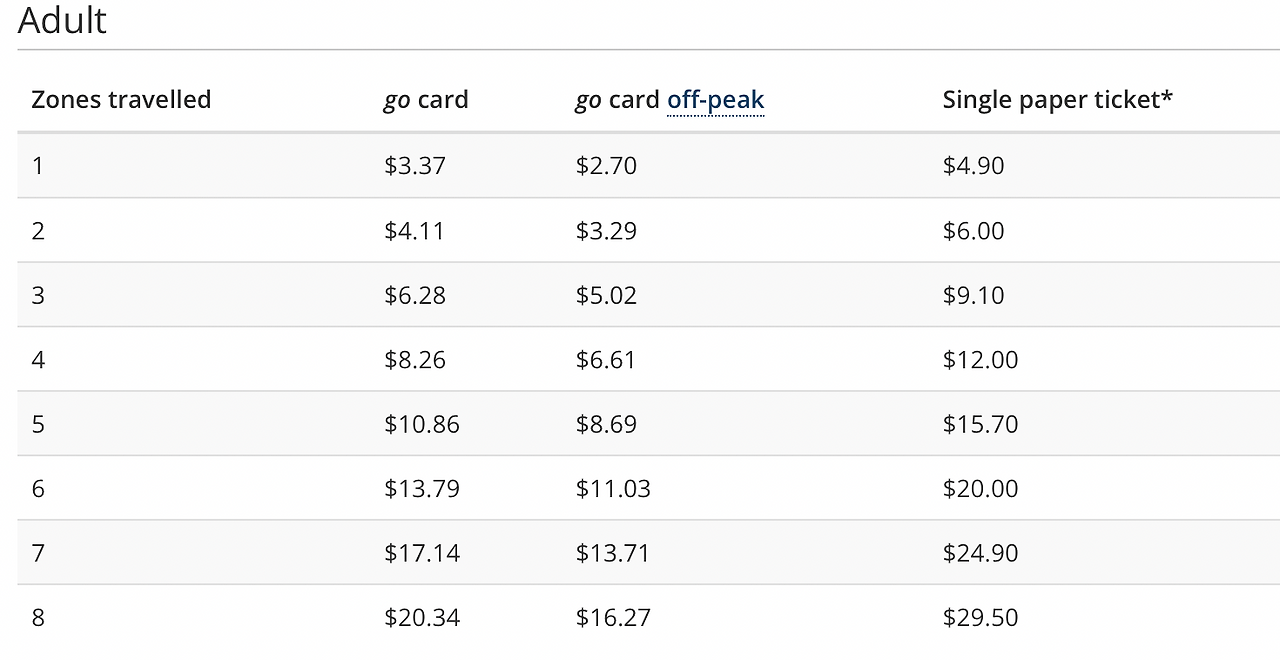Select the $12.00 paper ticket price

[x=980, y=360]
